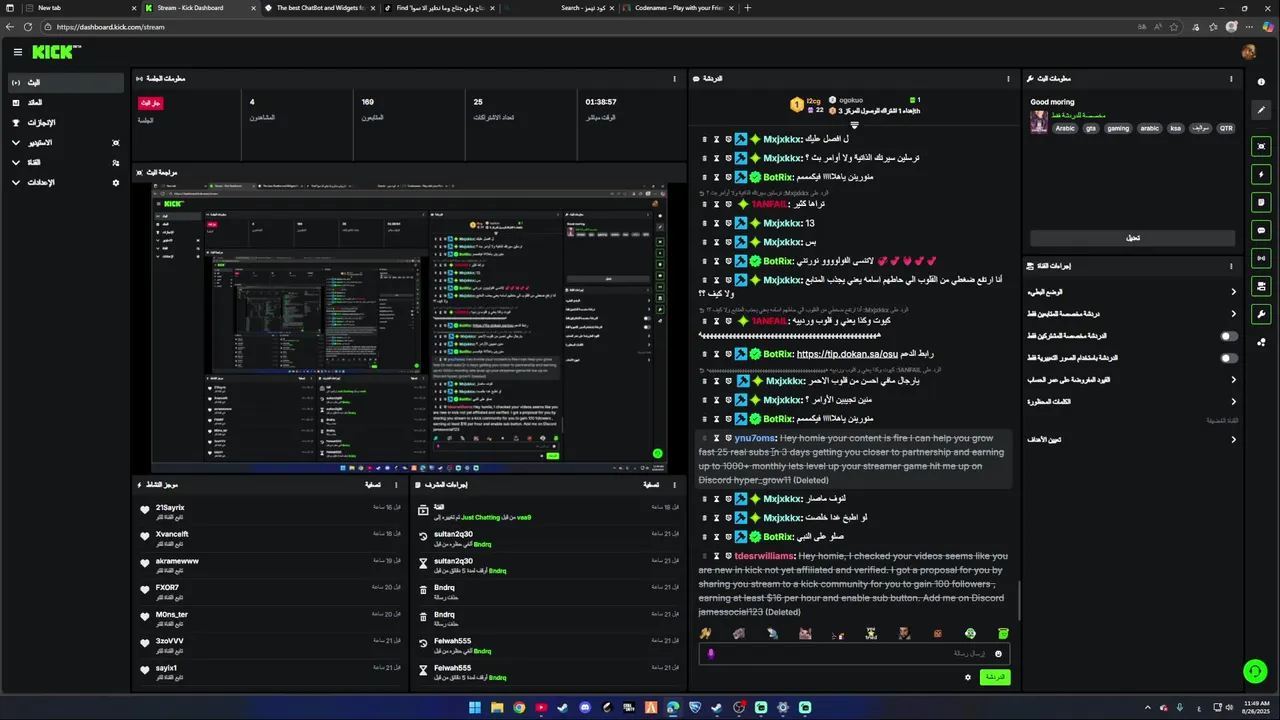
Task: Click the lightning bolt icon in right rail
Action: click(1261, 174)
